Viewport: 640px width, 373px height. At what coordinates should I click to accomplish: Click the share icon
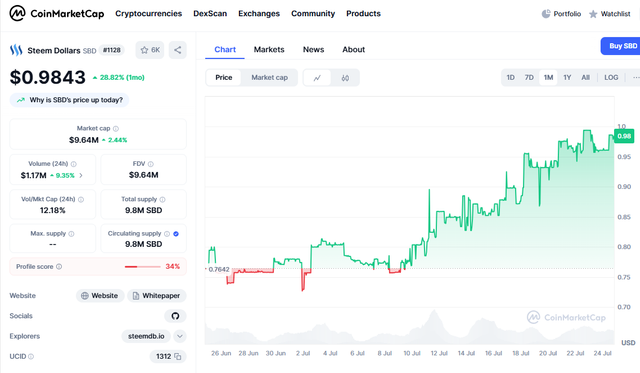pos(178,50)
